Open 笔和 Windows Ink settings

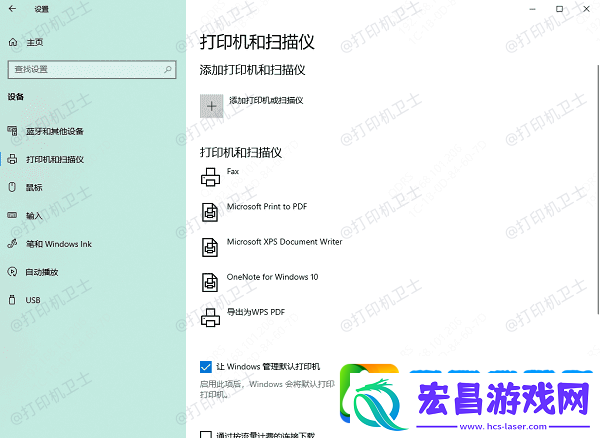click(x=59, y=244)
